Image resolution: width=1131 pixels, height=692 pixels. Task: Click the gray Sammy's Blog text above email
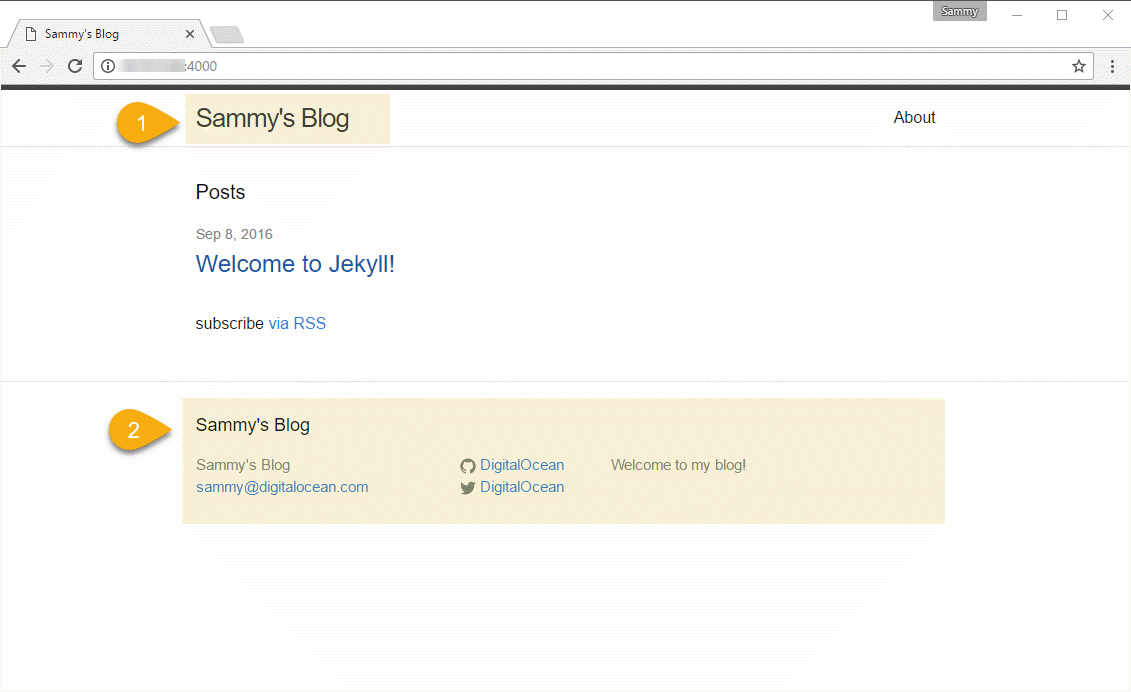[243, 465]
